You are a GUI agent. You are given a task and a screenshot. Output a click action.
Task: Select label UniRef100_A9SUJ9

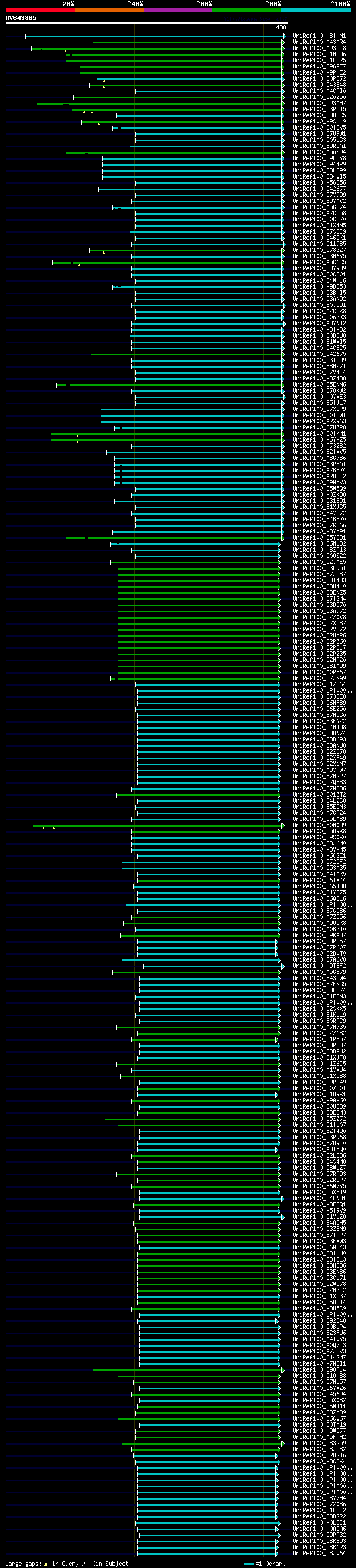[x=319, y=122]
